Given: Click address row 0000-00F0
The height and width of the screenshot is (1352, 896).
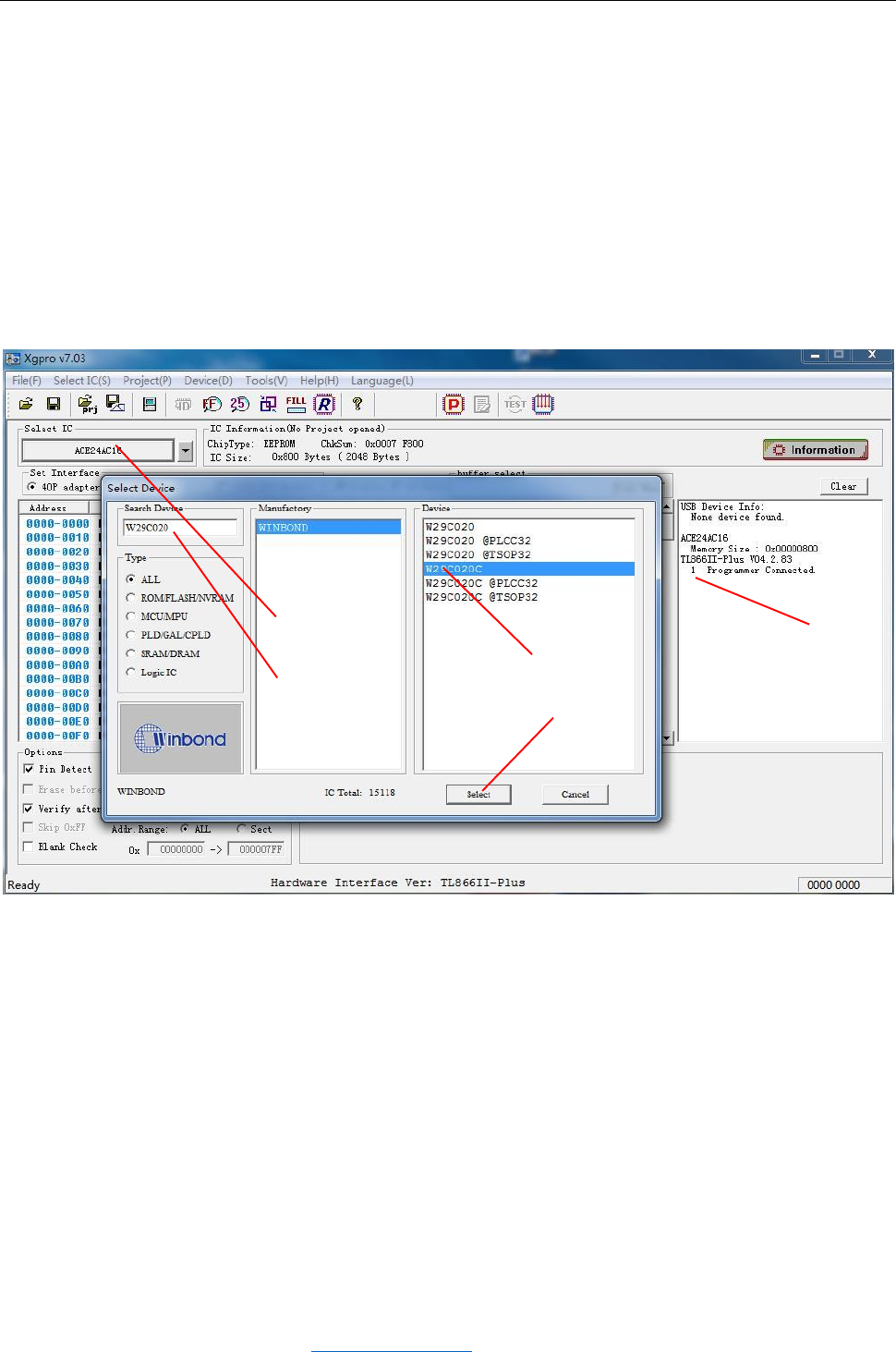Looking at the screenshot, I should (57, 737).
